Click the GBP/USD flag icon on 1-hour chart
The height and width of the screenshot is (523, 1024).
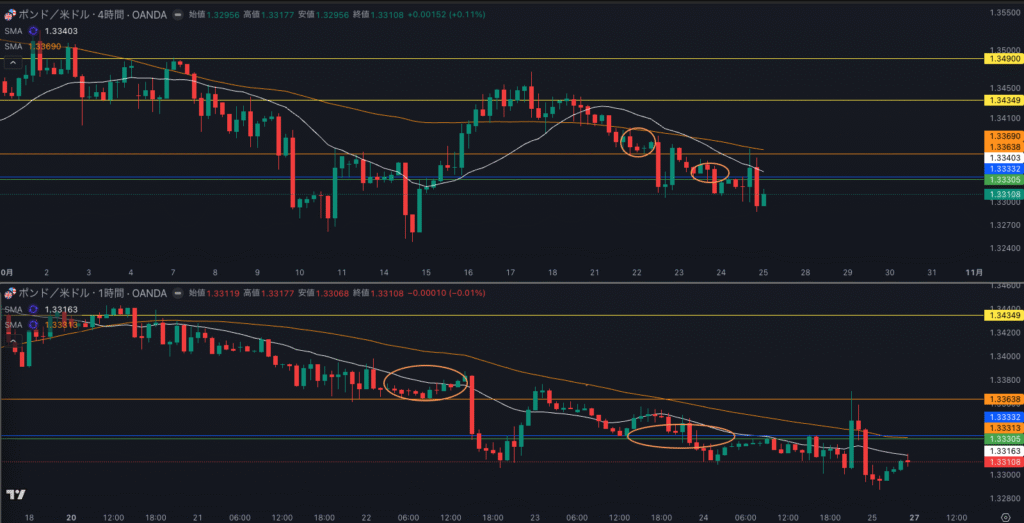[x=12, y=293]
